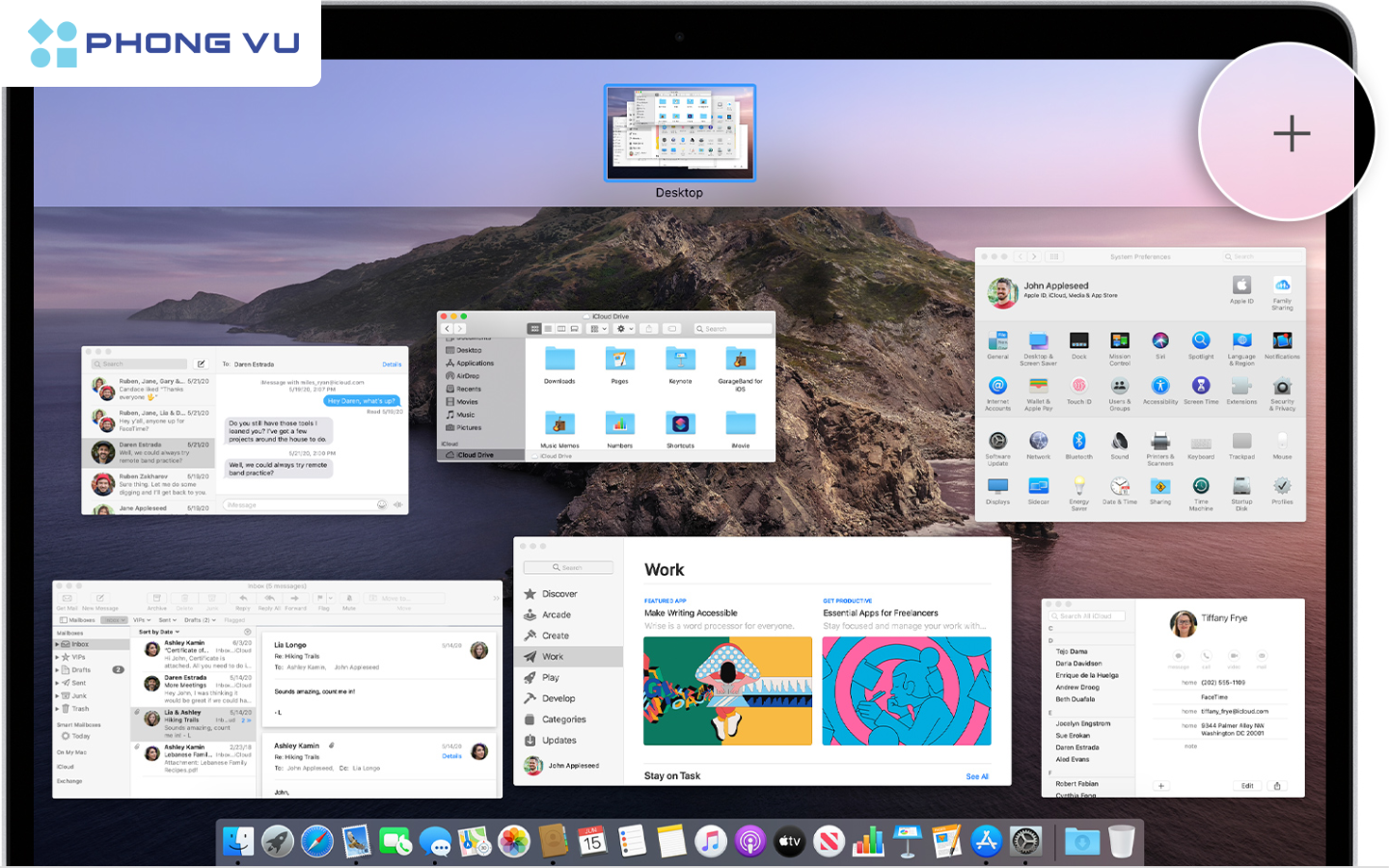This screenshot has height=868, width=1389.
Task: Open Accessibility pane in System Preferences
Action: 1160,390
